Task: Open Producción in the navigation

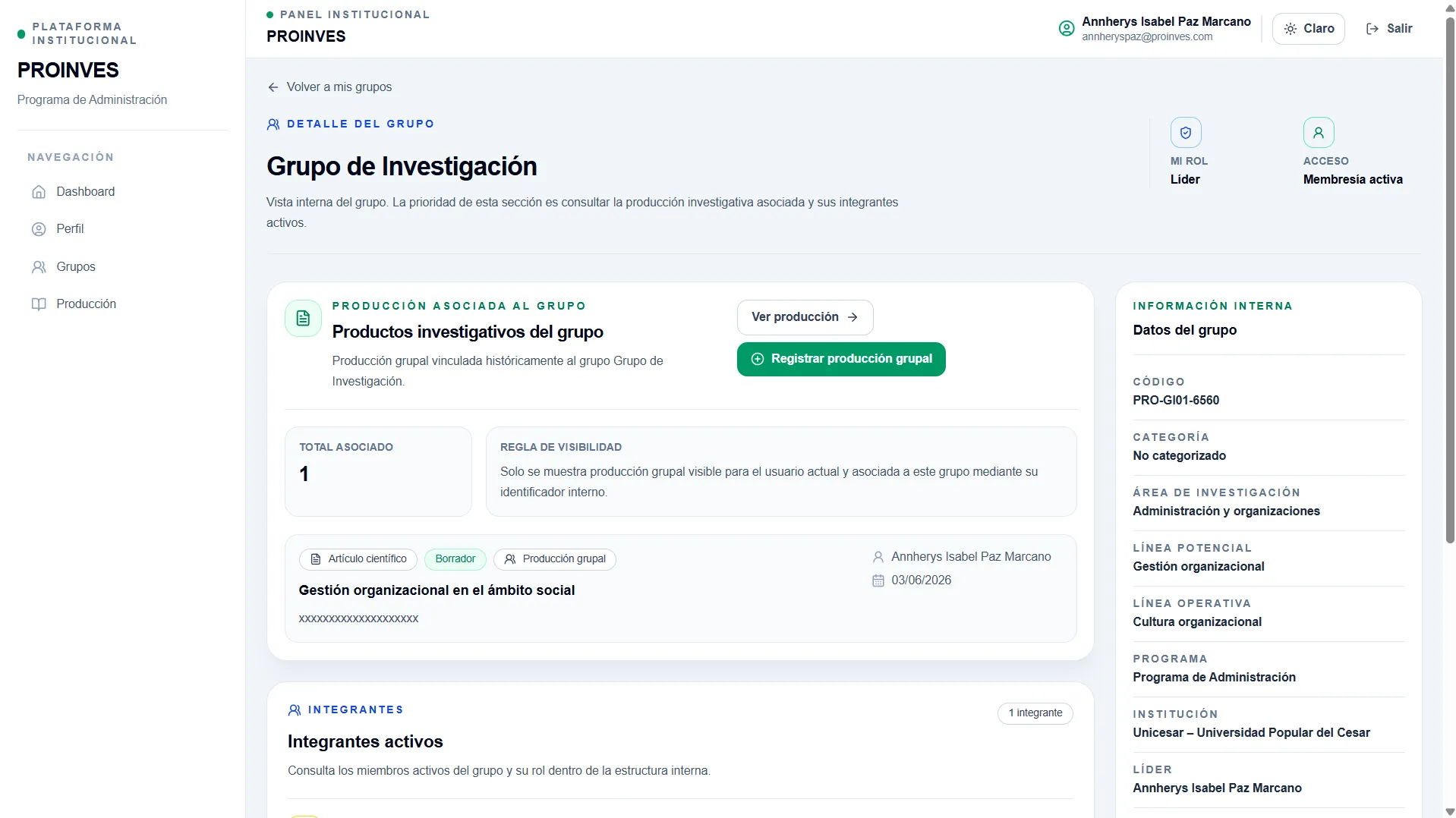Action: coord(121,304)
